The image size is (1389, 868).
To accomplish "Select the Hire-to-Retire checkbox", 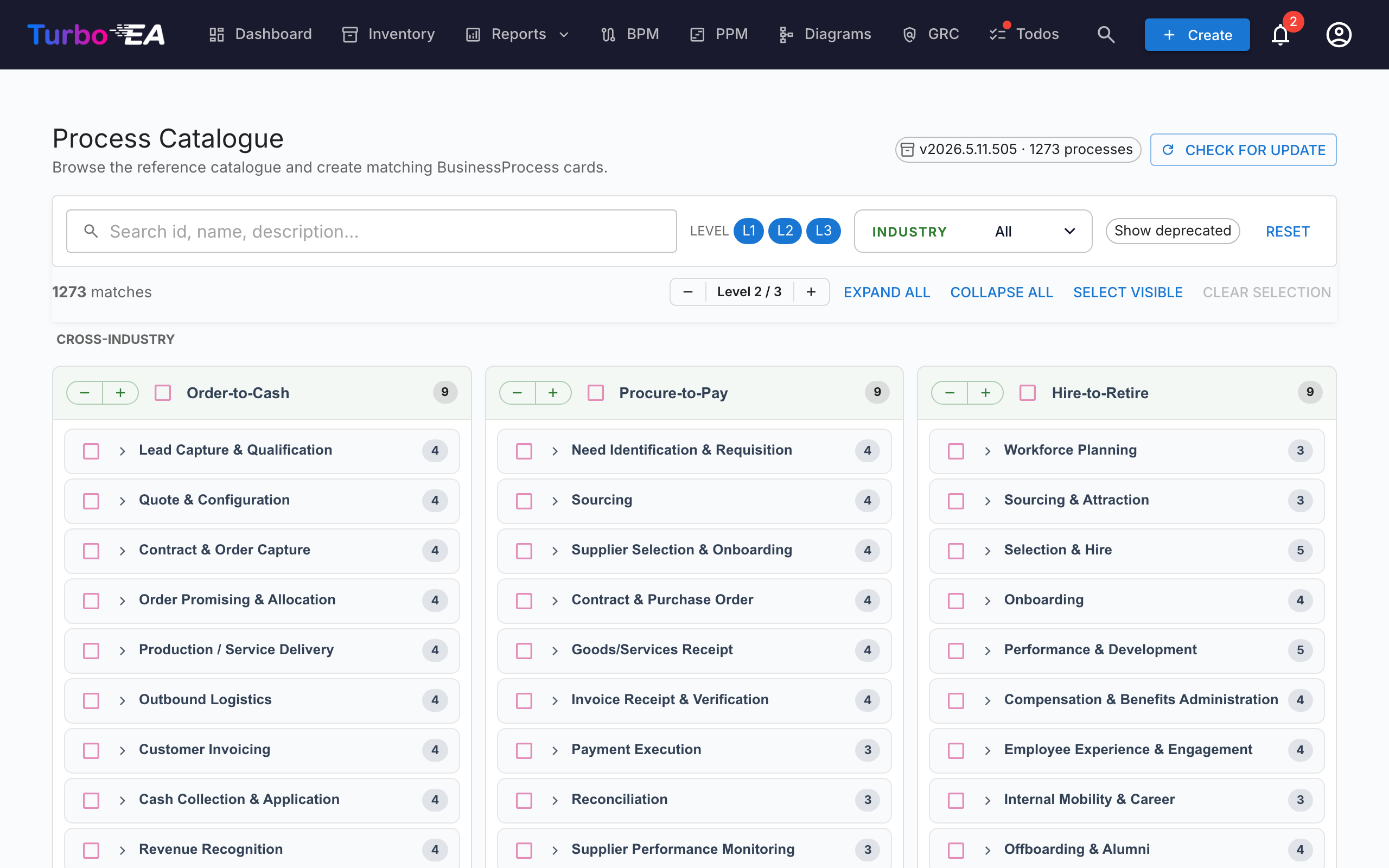I will pyautogui.click(x=1028, y=393).
